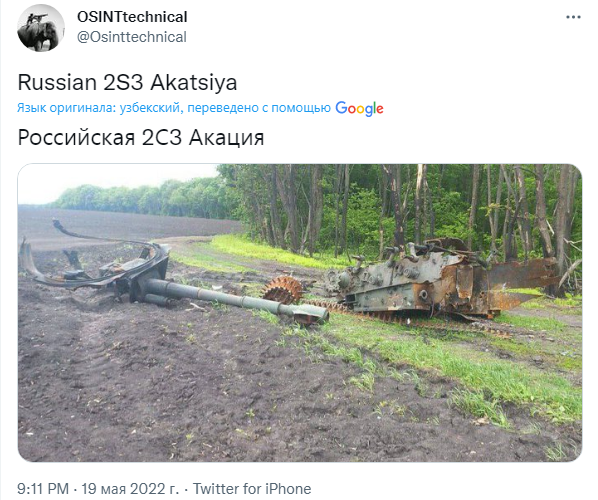
Task: Click the torn turret ring debris in the photo
Action: tap(95, 259)
